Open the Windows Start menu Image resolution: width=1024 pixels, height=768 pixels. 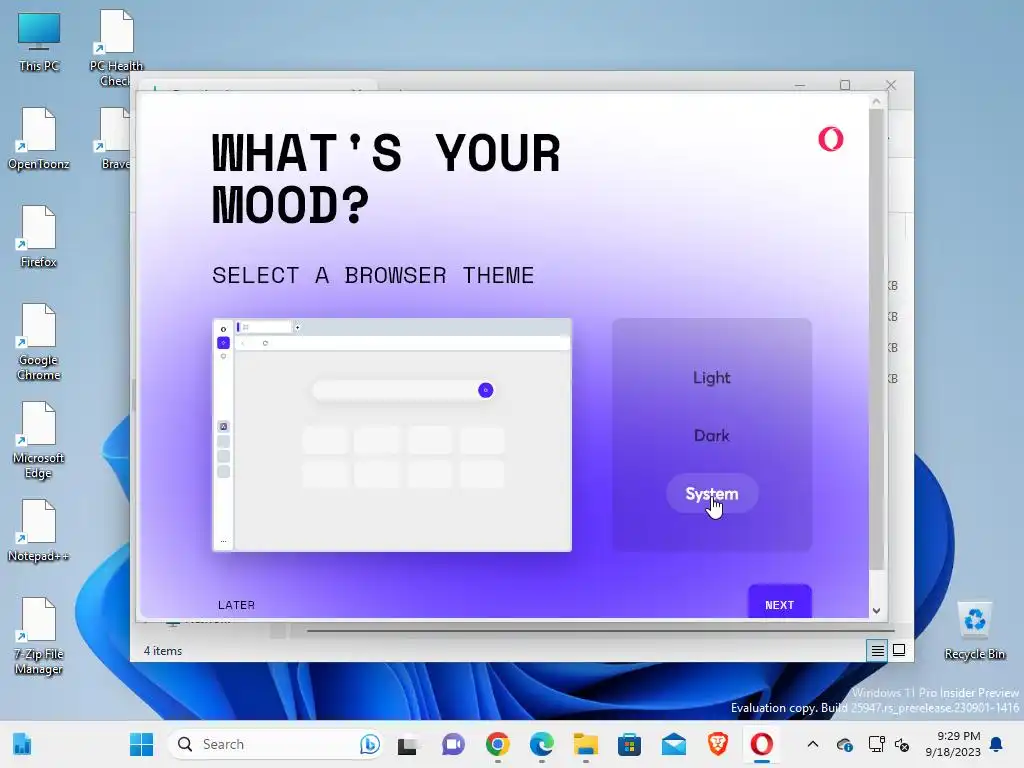[141, 744]
